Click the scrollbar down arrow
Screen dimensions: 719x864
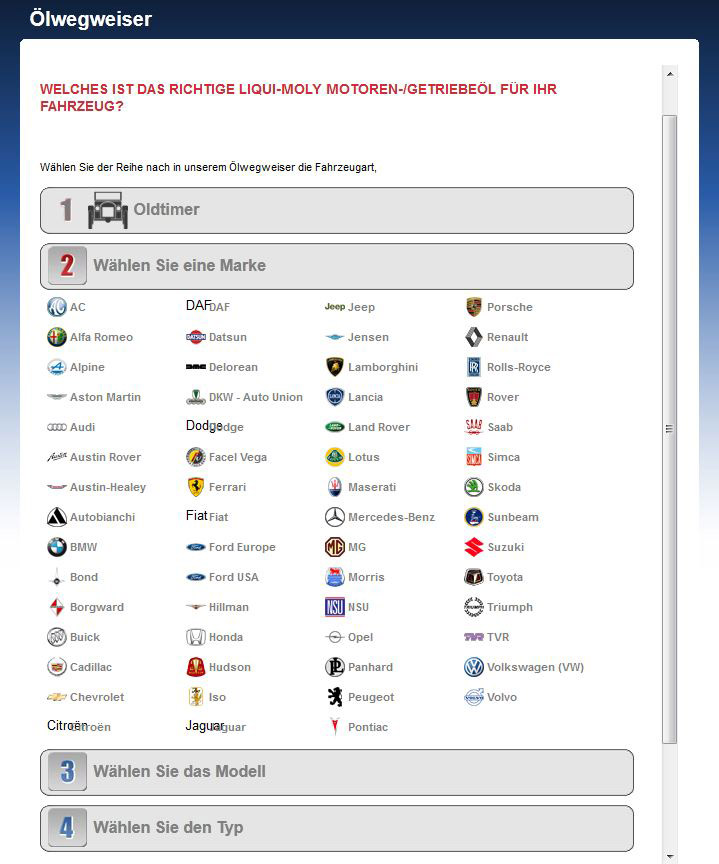670,856
